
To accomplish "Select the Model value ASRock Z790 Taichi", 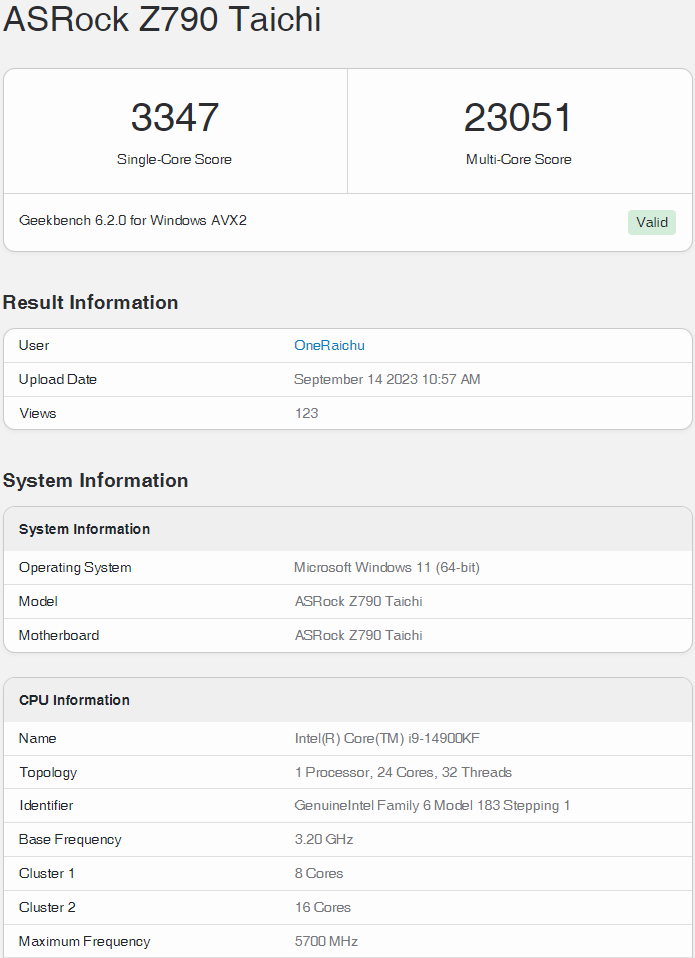I will tap(358, 601).
